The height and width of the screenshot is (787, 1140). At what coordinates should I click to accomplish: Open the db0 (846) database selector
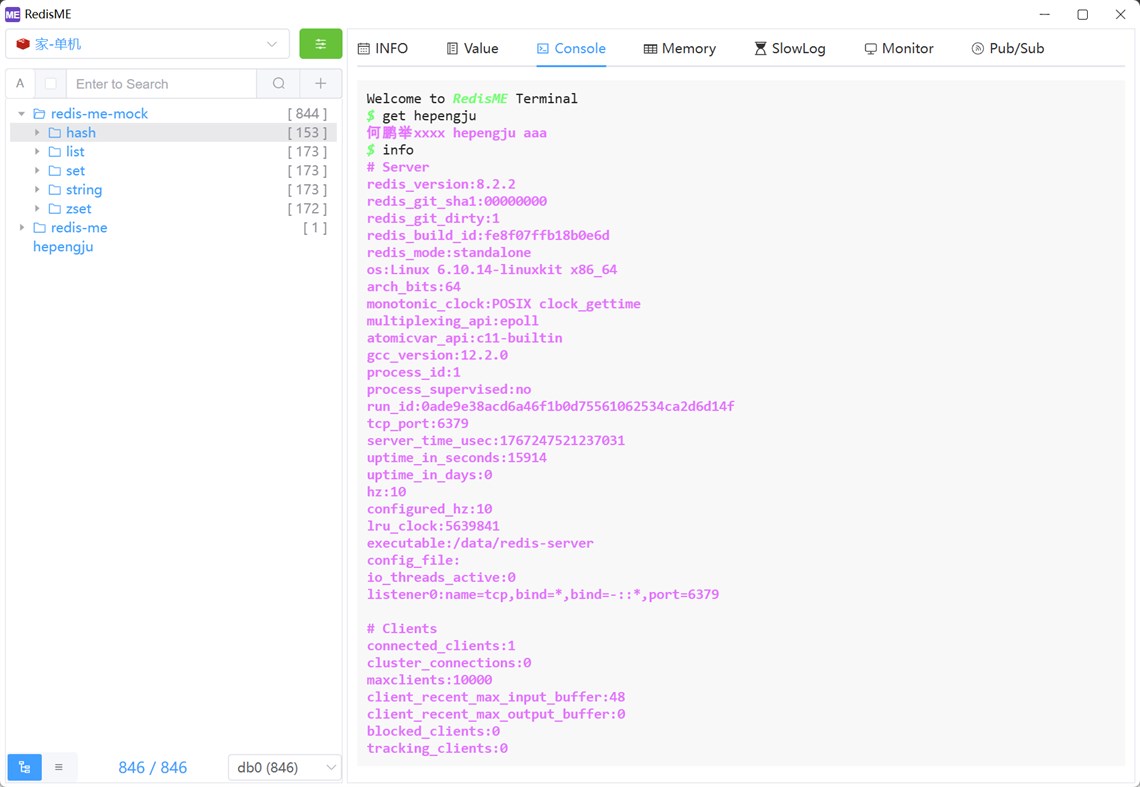click(285, 767)
